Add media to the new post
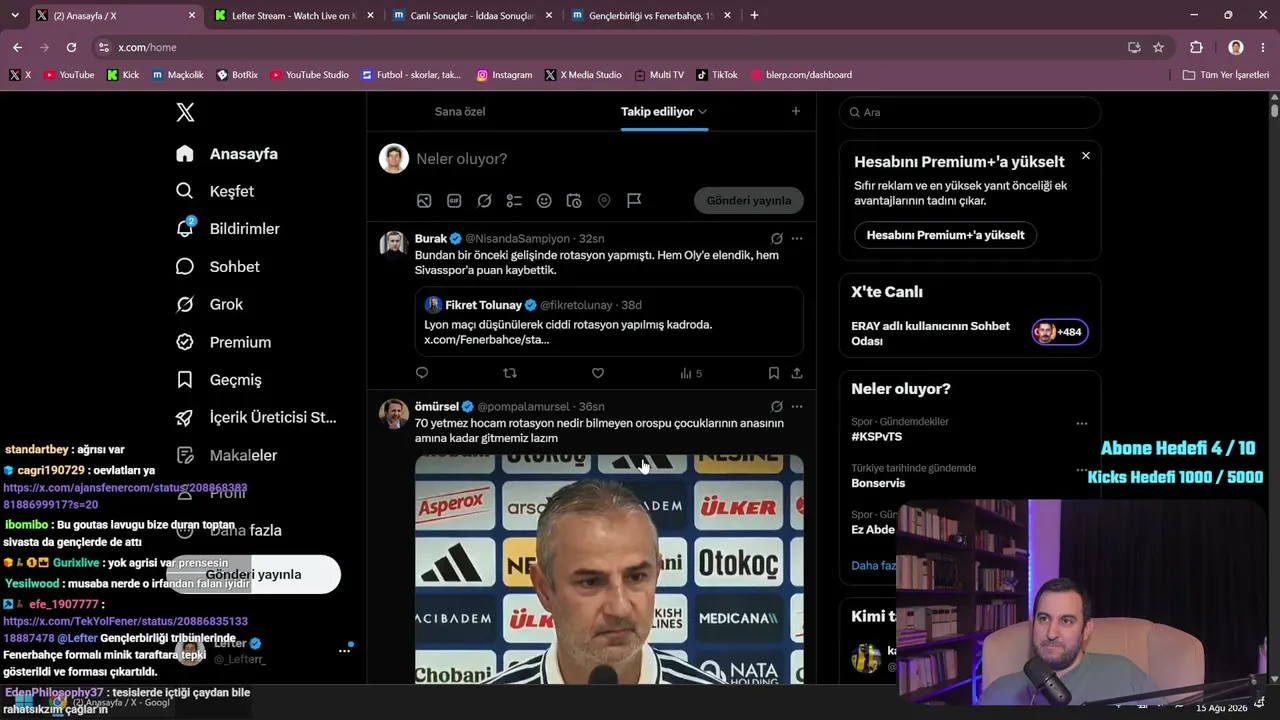 coord(424,201)
